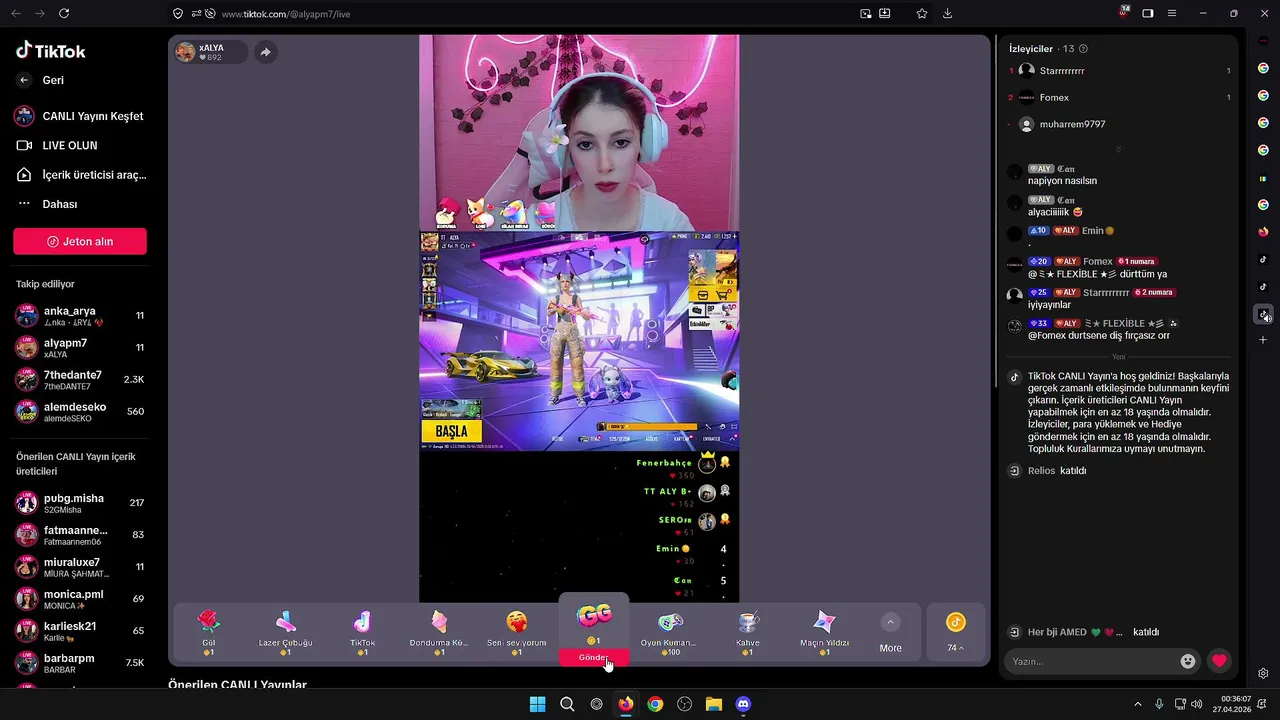Expand the coin balance 74 menu
Screen dimensions: 1280x720
(x=956, y=633)
